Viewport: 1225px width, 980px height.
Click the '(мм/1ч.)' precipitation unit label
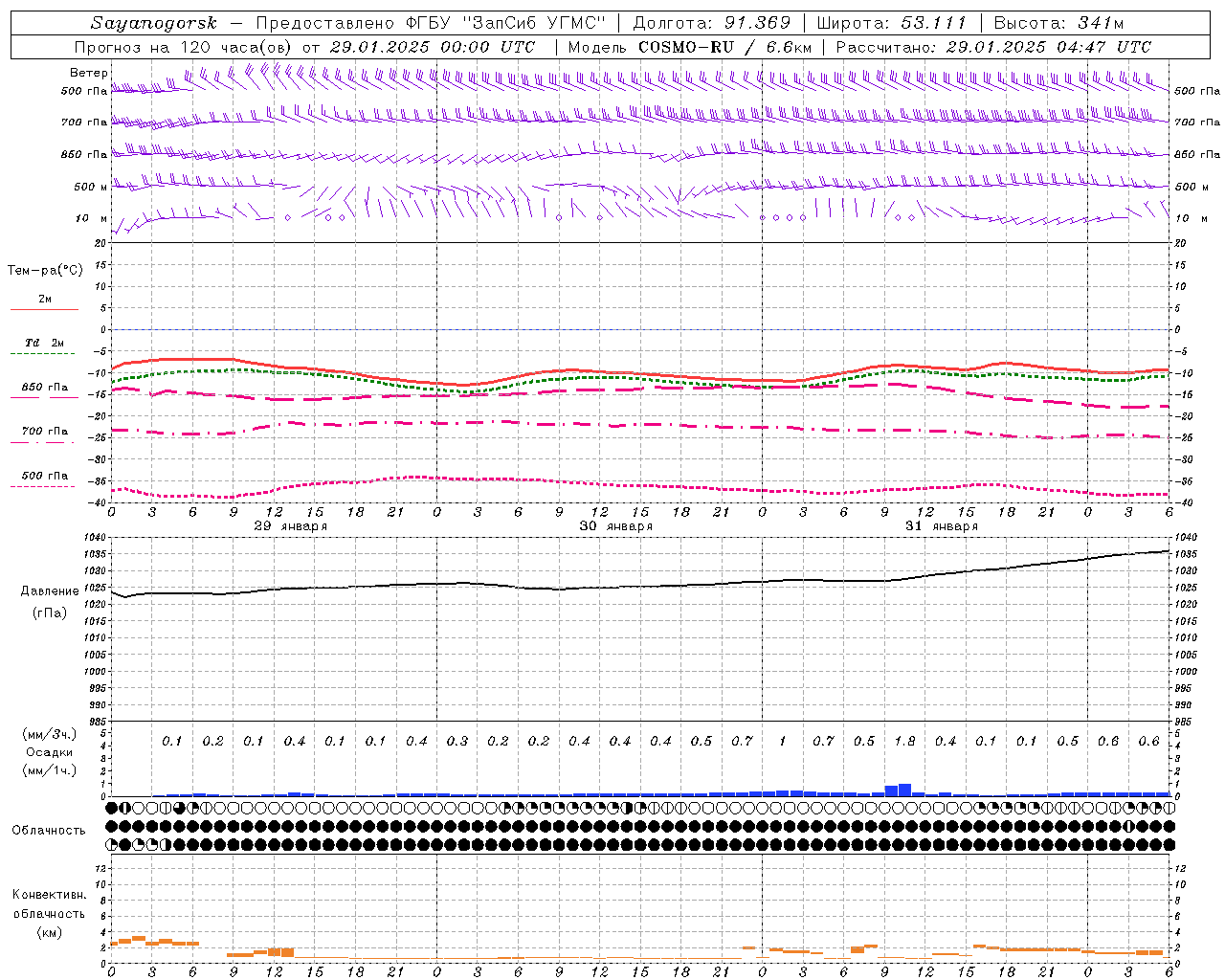pyautogui.click(x=50, y=770)
